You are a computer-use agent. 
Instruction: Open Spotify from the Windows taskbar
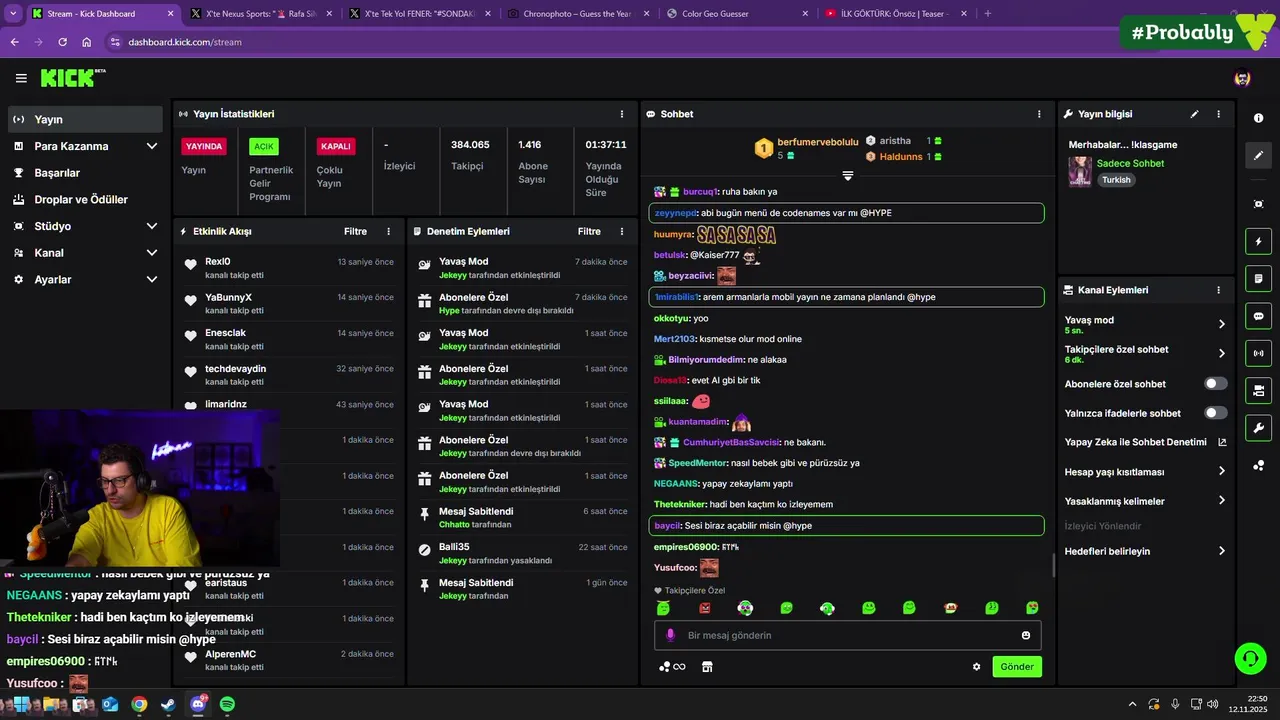[x=227, y=704]
